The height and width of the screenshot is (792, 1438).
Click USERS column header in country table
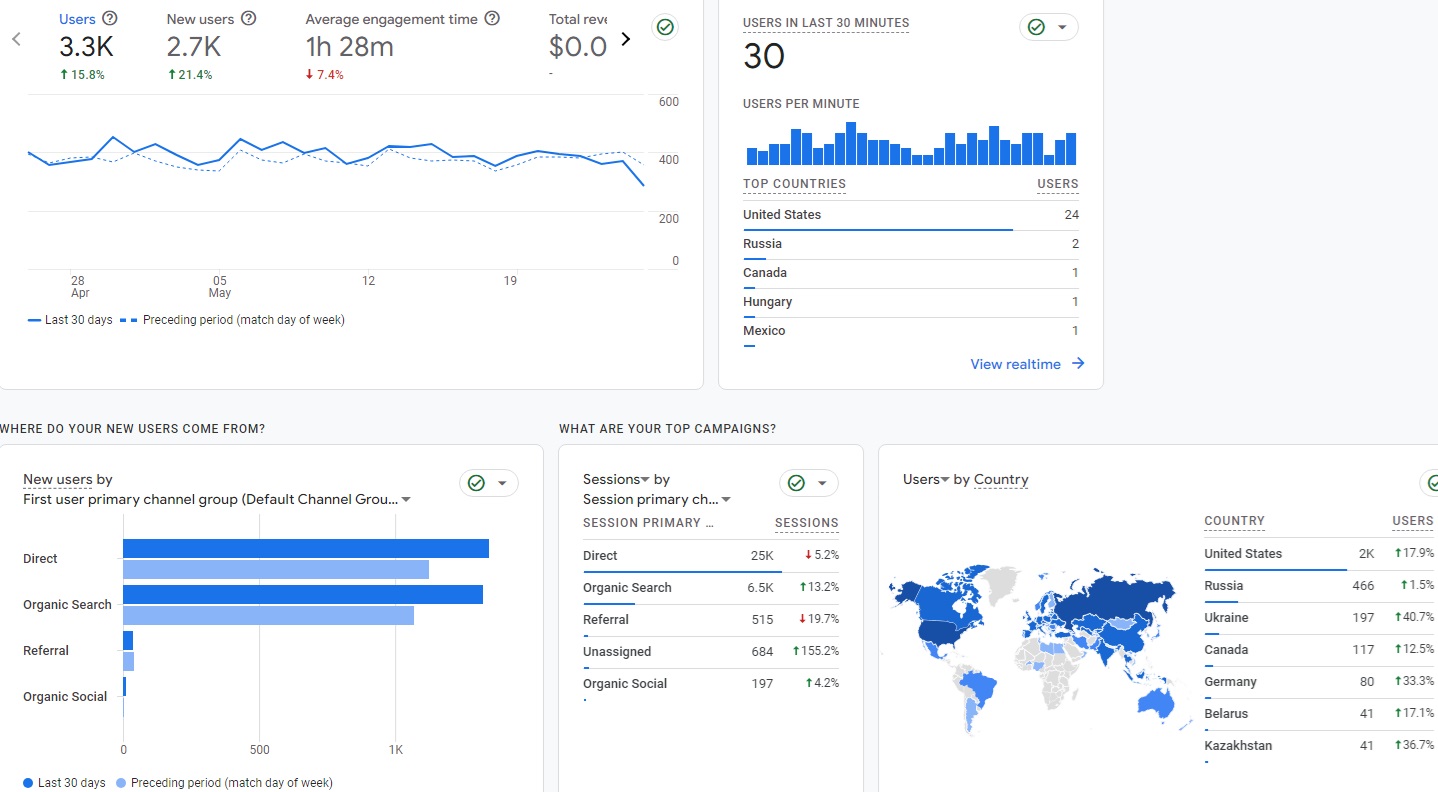[x=1413, y=520]
